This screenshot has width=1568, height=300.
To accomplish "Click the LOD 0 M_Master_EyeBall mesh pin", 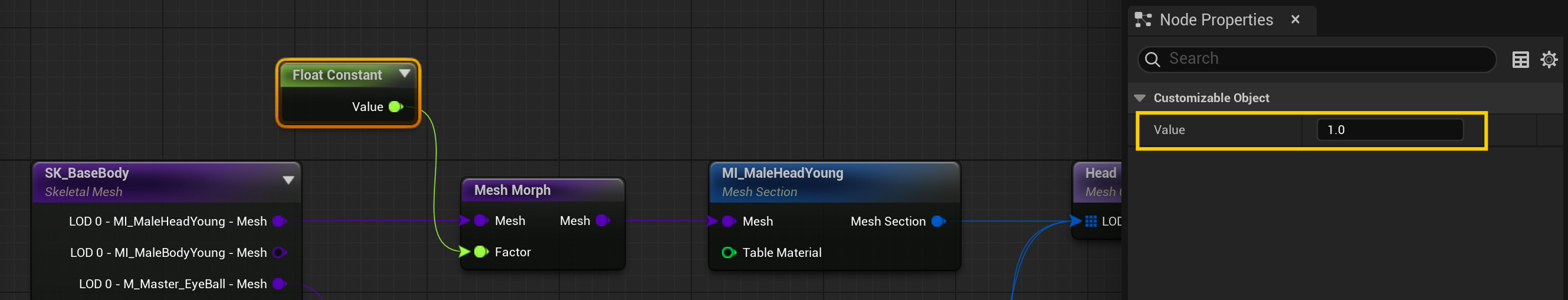I will tap(280, 283).
